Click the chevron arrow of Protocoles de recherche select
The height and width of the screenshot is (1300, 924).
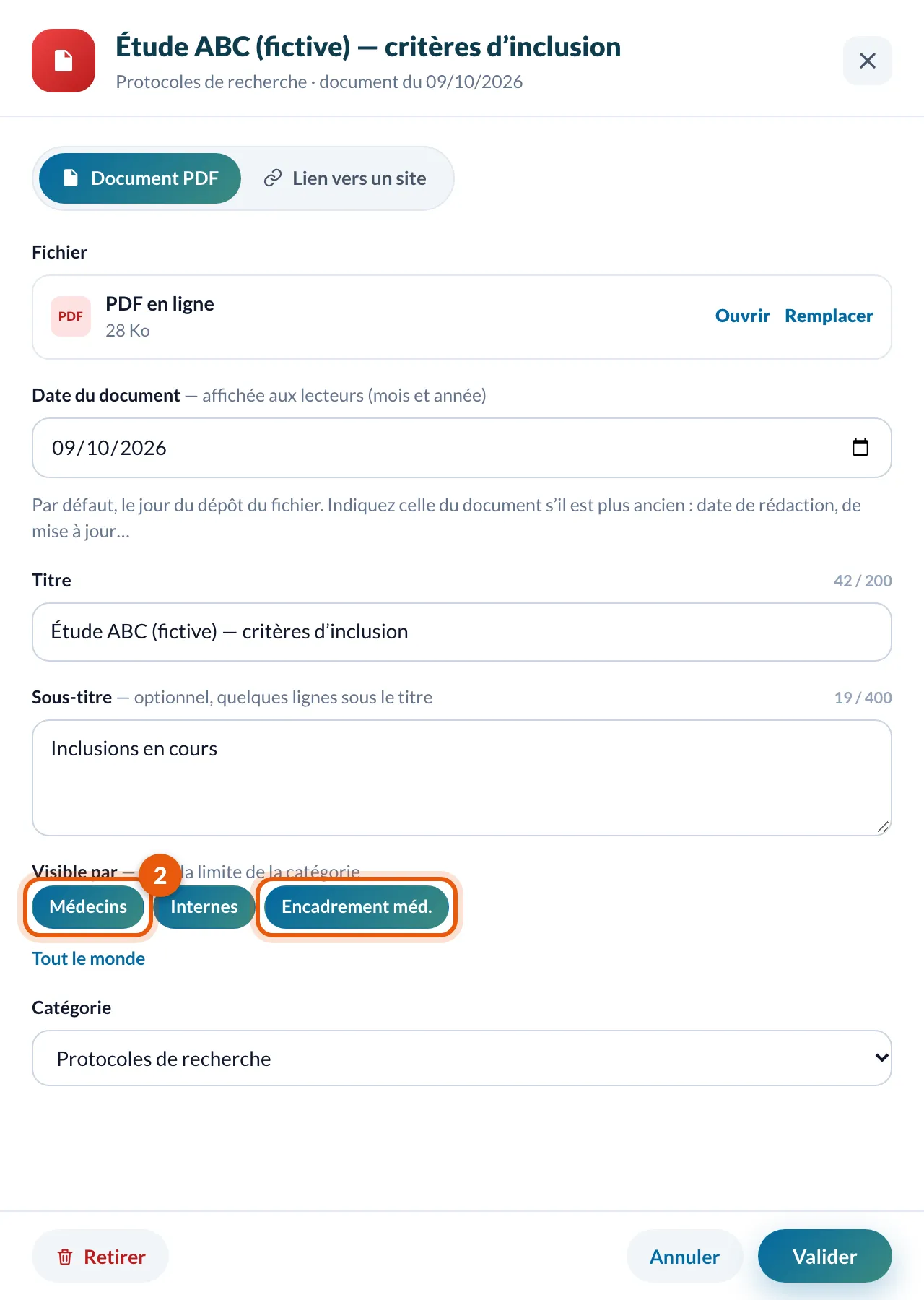(x=881, y=1058)
